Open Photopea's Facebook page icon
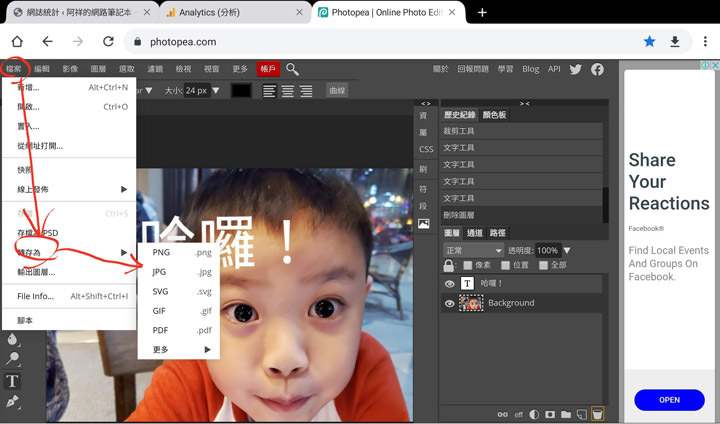Viewport: 720px width, 424px height. point(597,69)
